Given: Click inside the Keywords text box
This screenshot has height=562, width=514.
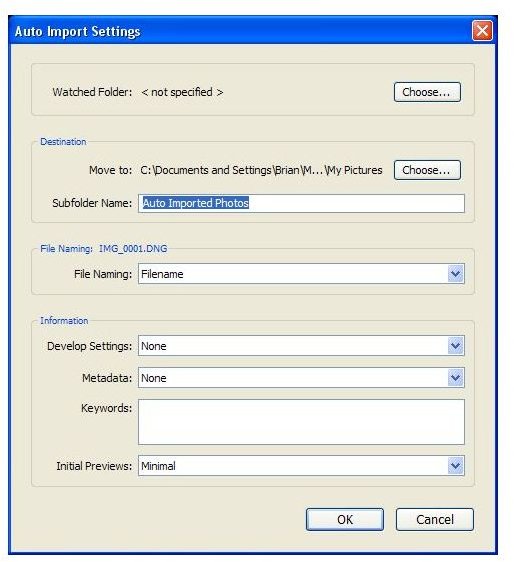Looking at the screenshot, I should pos(301,422).
